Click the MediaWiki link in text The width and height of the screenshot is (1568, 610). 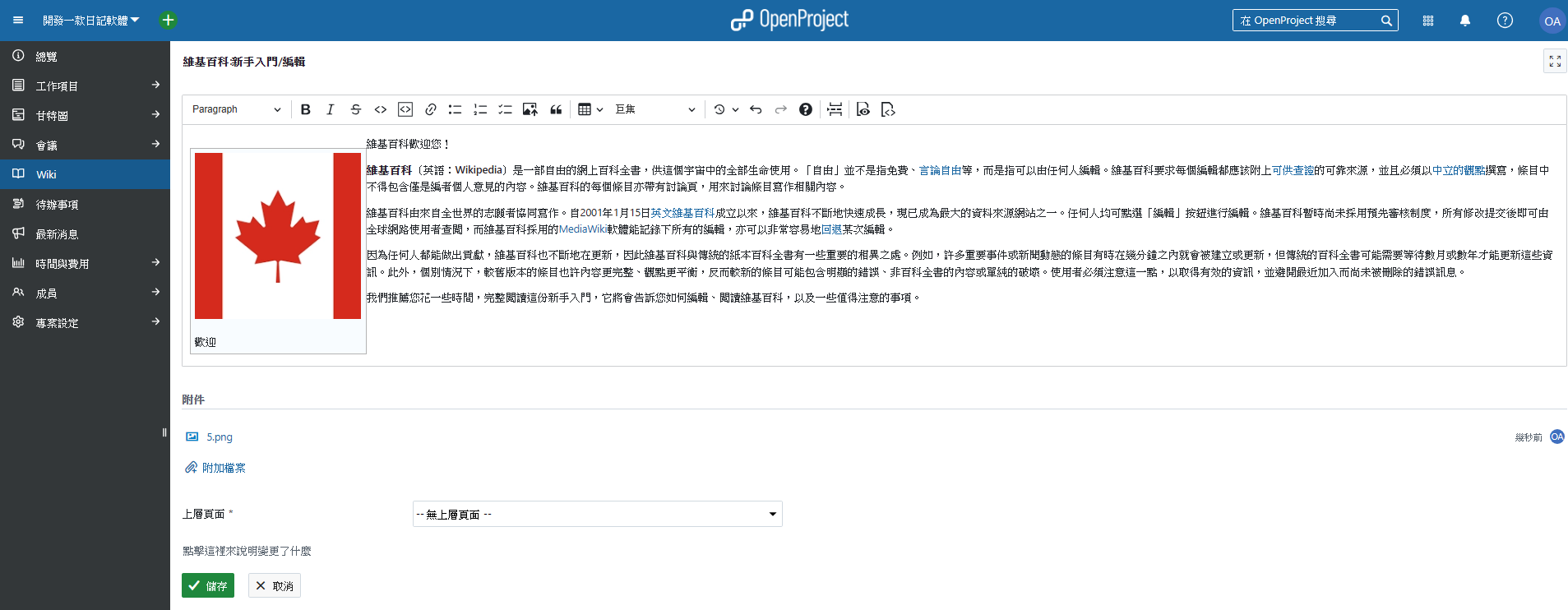[x=583, y=229]
